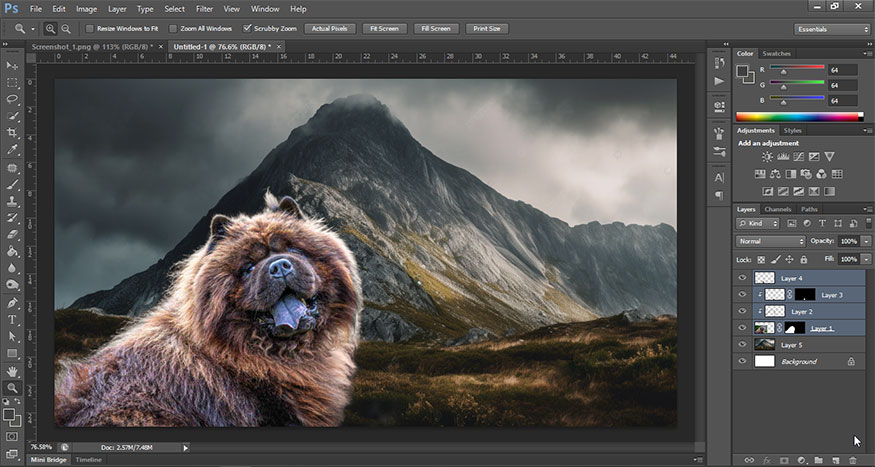Hide Layer 1 with eye icon
The height and width of the screenshot is (467, 875).
[x=742, y=328]
